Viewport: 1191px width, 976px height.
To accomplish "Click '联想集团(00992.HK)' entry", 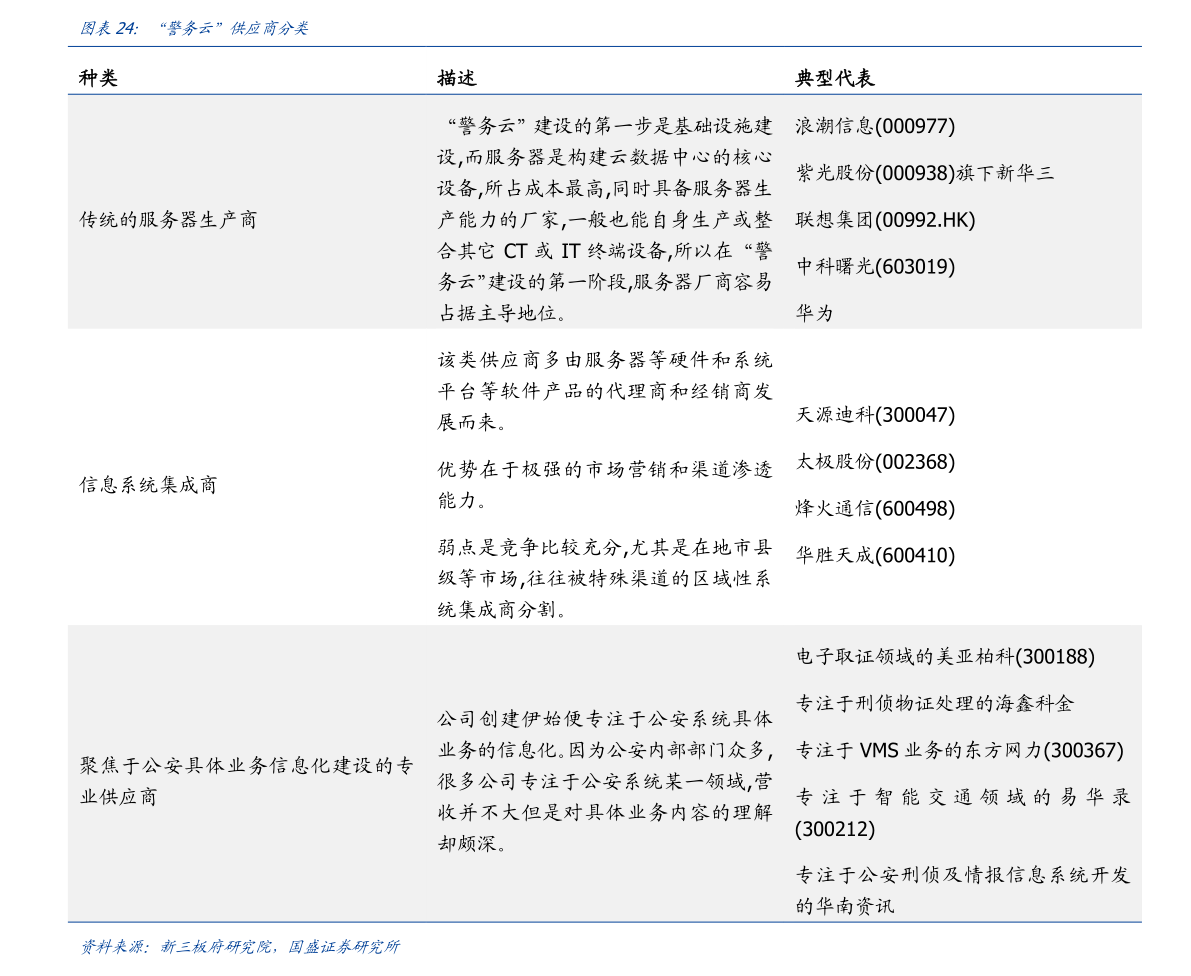I will tap(884, 220).
